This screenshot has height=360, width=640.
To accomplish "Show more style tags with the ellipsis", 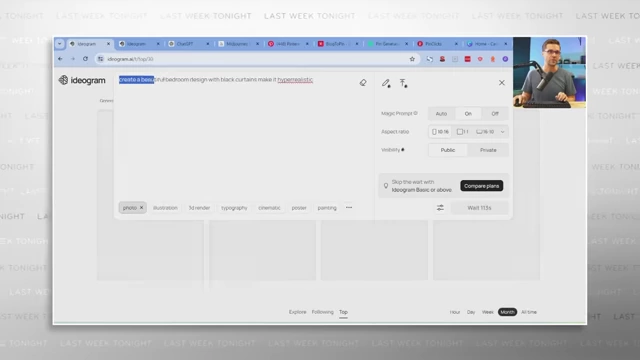I will [x=349, y=207].
